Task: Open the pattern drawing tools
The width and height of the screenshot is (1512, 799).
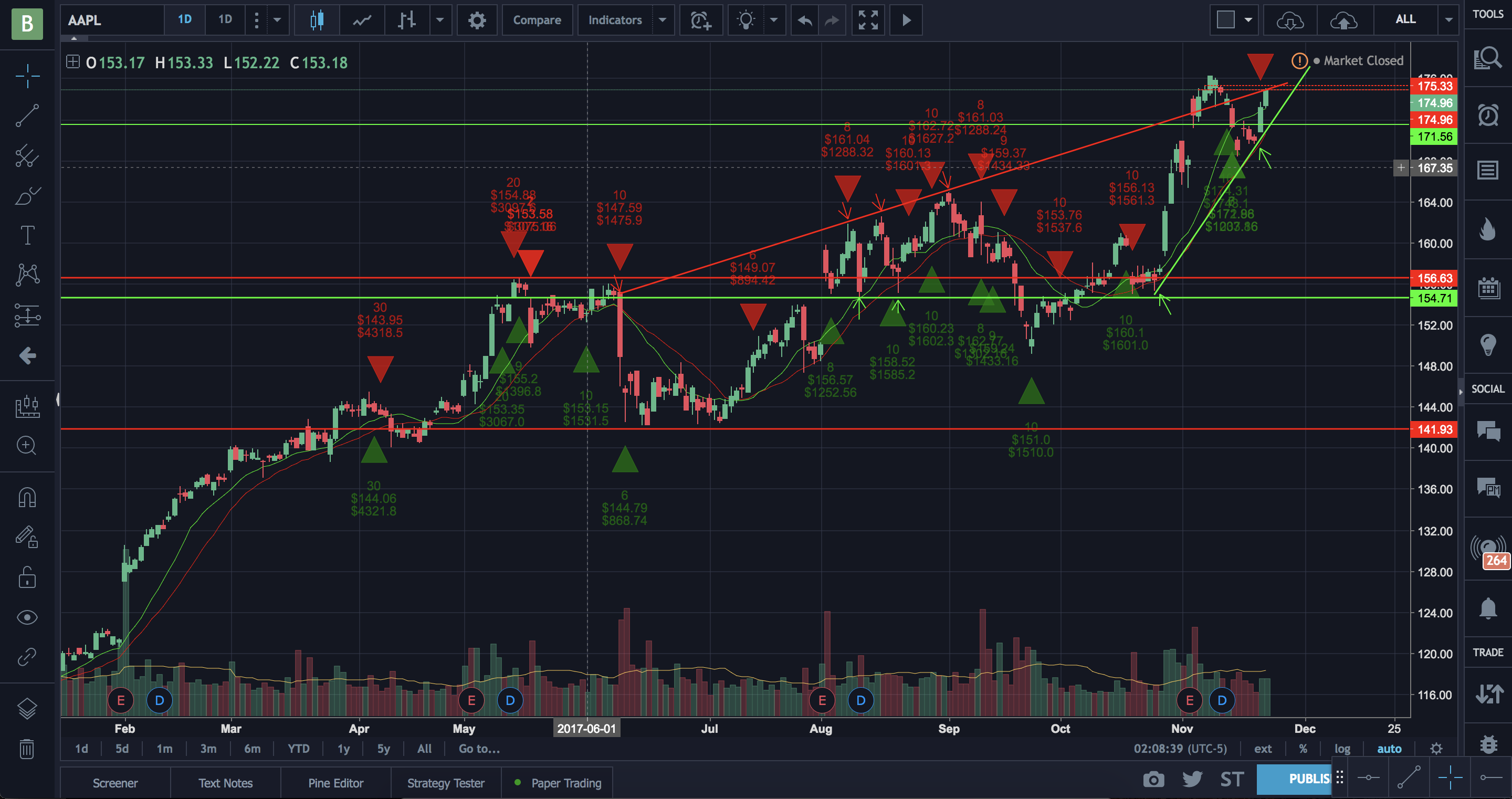Action: coord(27,275)
